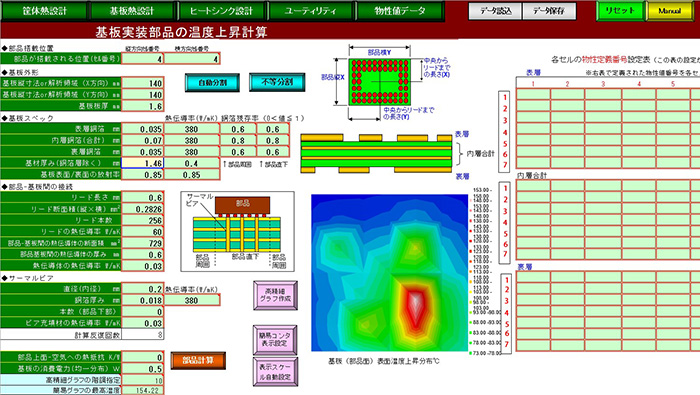Open the yellow Manual button
700x395 pixels.
669,11
